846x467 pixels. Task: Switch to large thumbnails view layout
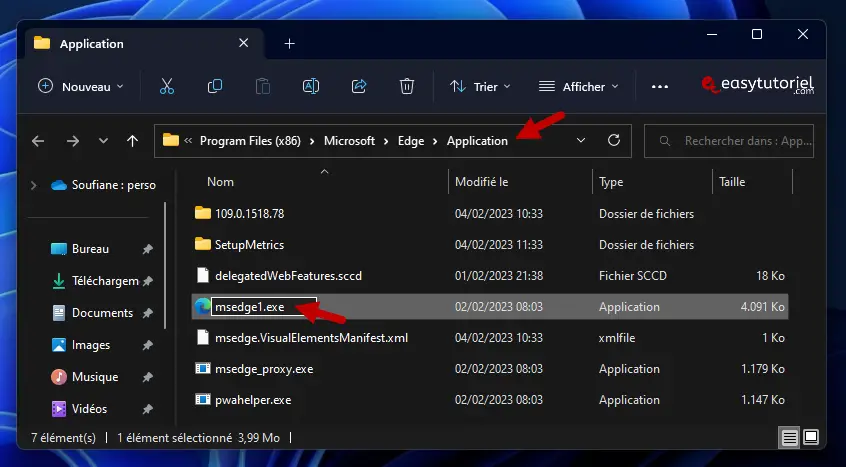point(811,438)
